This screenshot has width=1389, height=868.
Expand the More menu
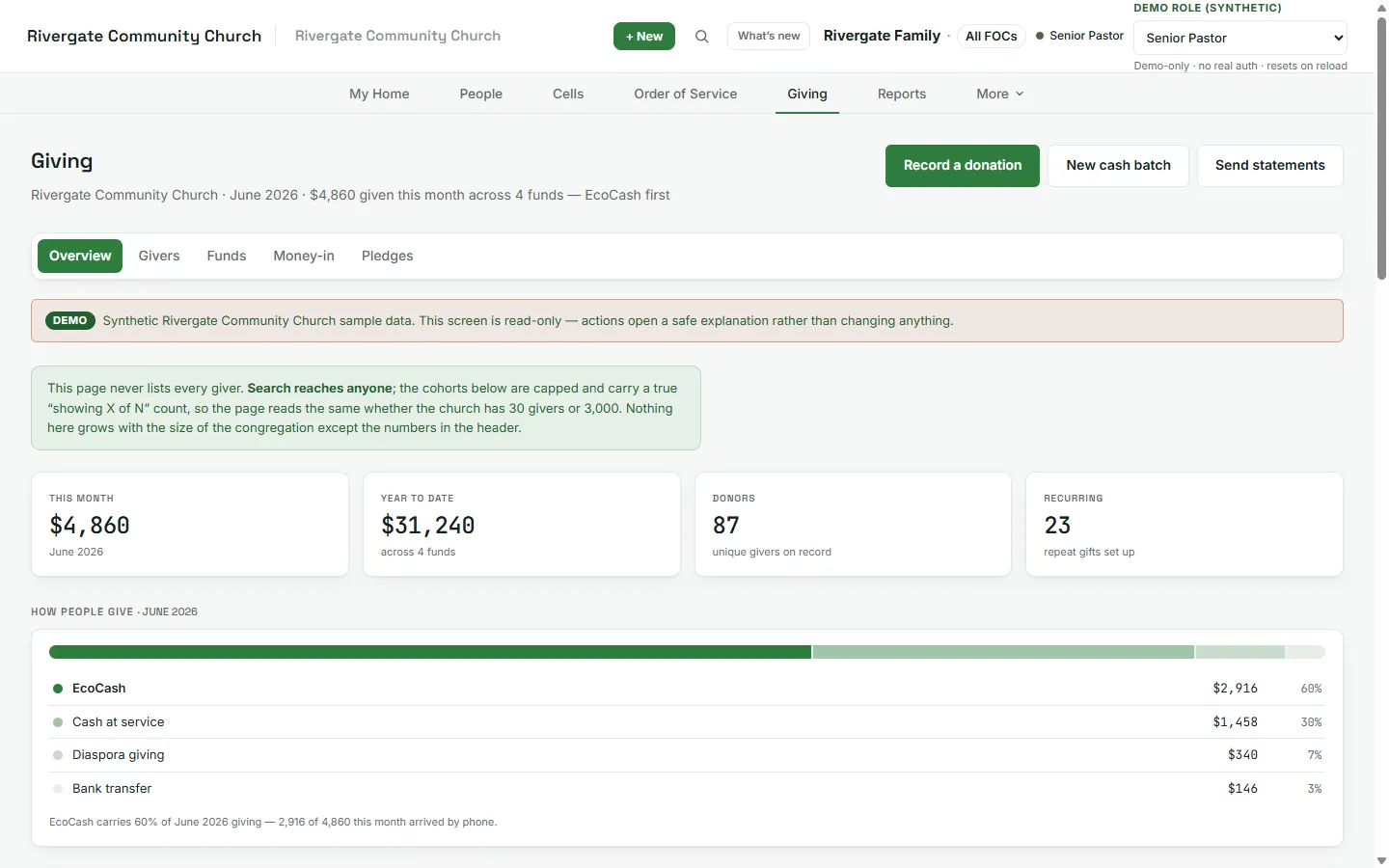(999, 94)
